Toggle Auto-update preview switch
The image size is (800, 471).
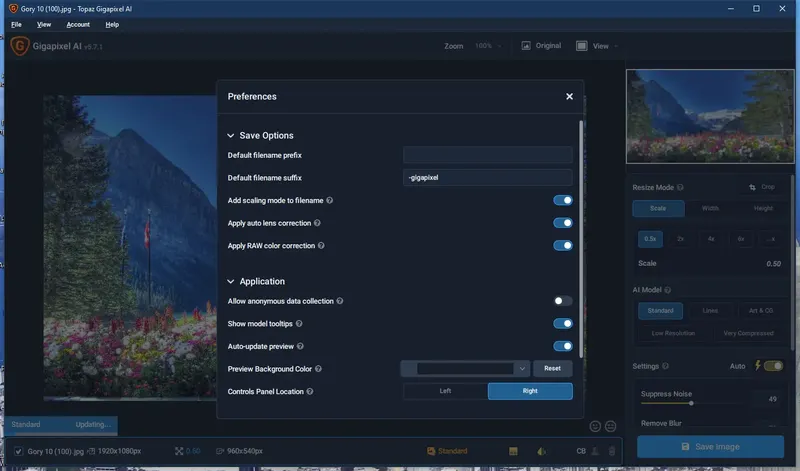pyautogui.click(x=563, y=346)
